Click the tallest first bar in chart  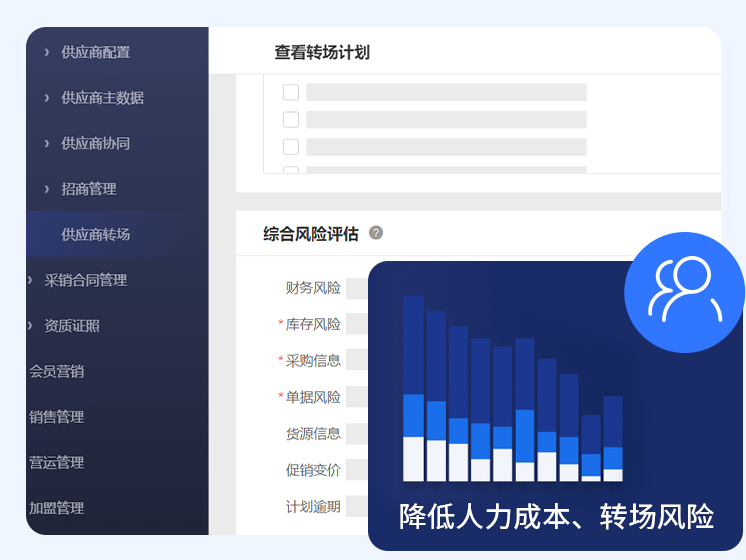[413, 388]
